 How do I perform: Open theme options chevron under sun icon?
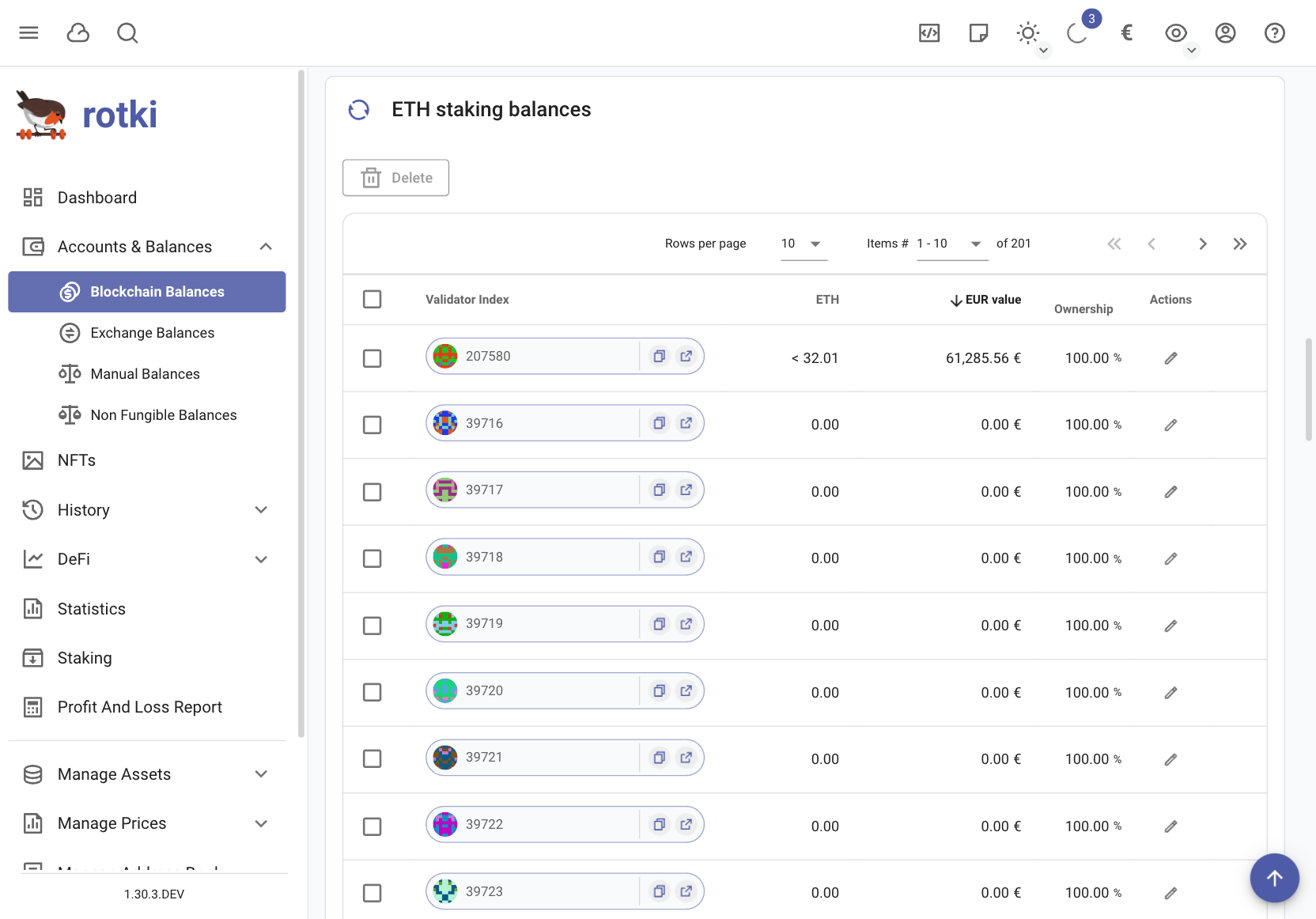(x=1044, y=51)
